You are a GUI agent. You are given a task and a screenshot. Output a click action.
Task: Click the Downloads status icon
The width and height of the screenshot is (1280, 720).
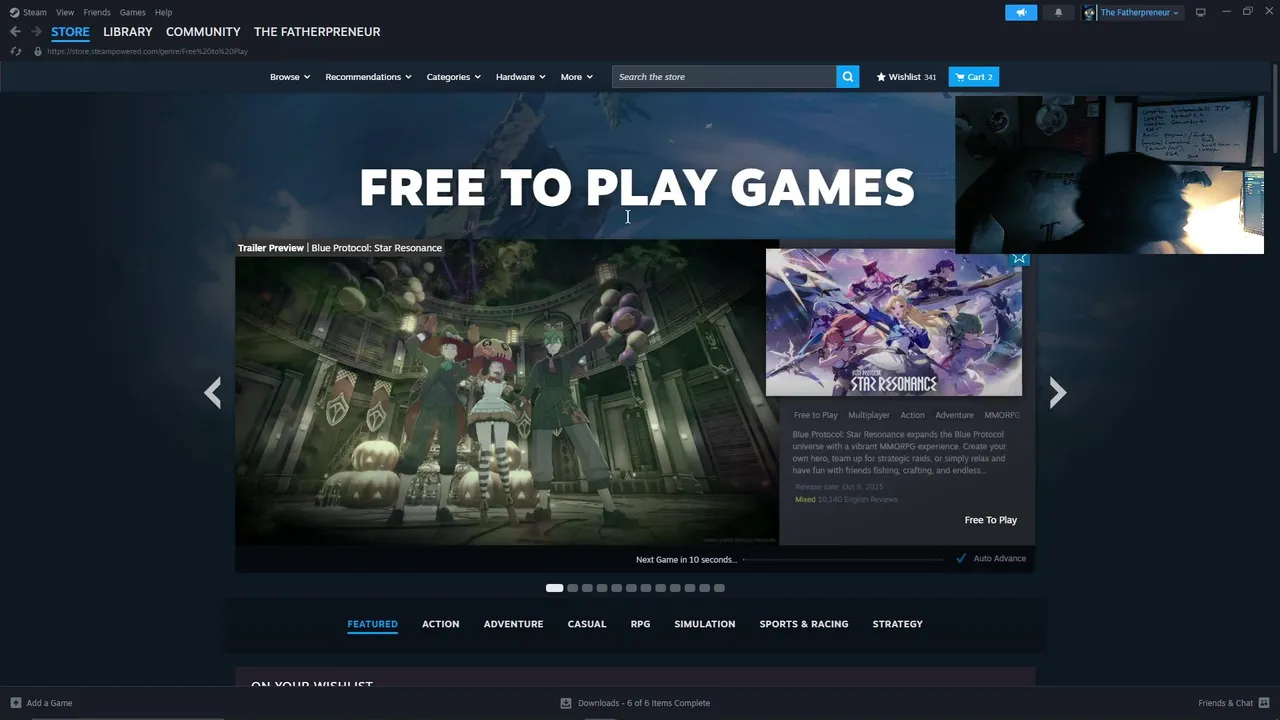[x=566, y=703]
